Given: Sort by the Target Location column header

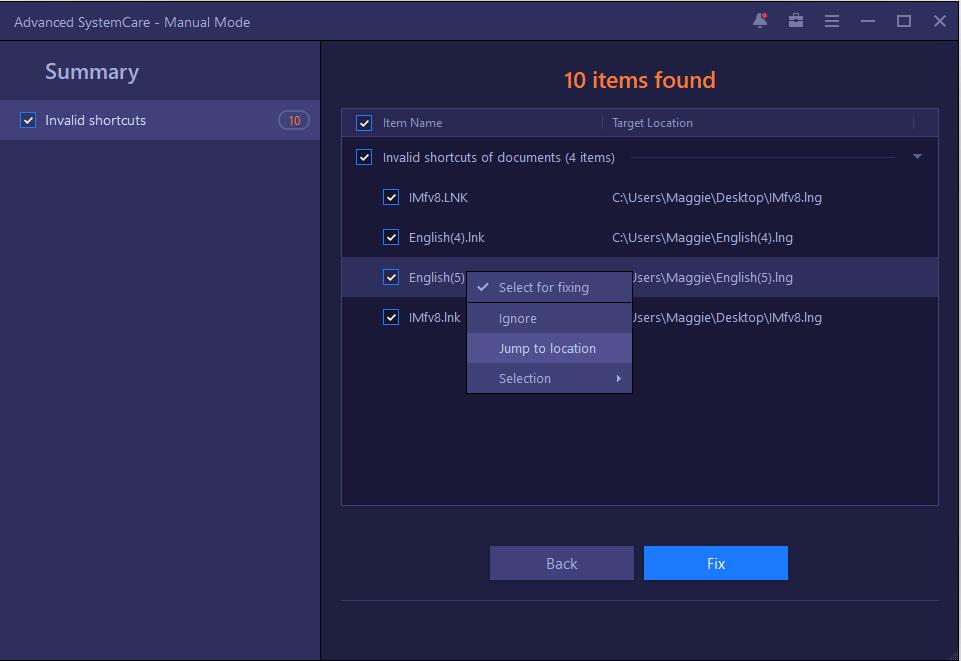Looking at the screenshot, I should [652, 123].
